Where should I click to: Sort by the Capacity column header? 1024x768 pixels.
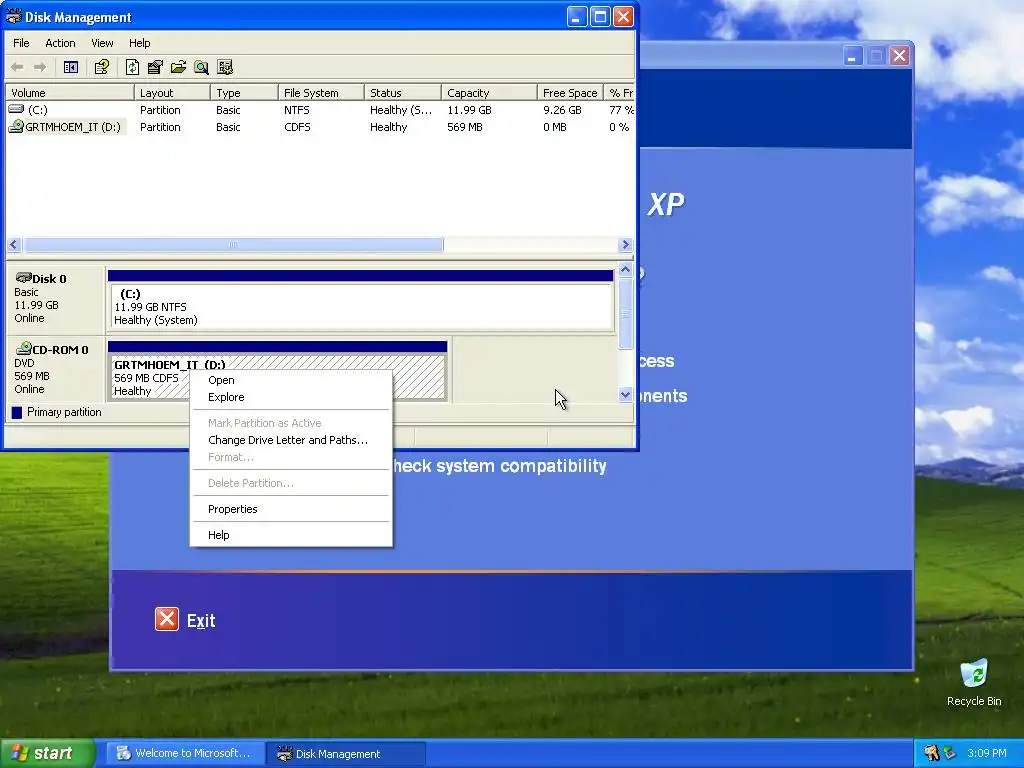(x=490, y=93)
